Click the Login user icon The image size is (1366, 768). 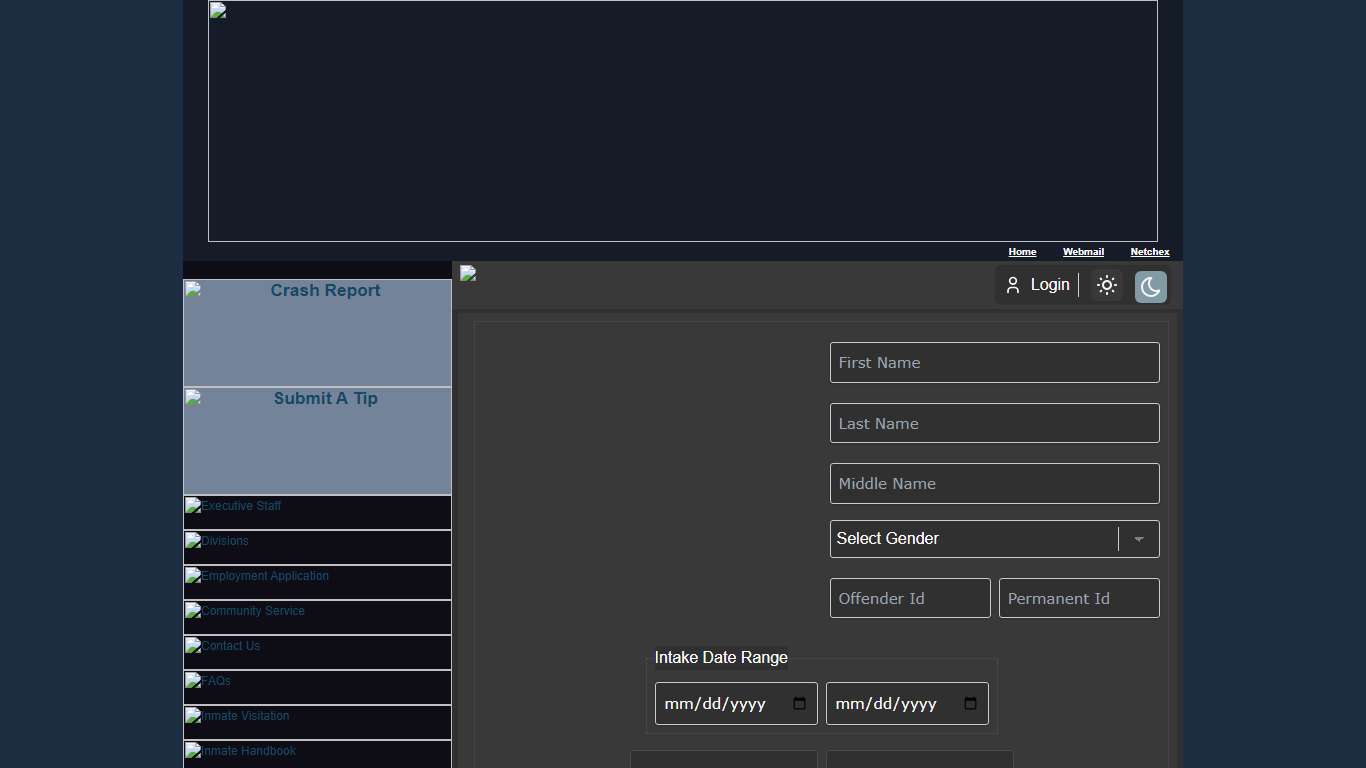point(1013,285)
